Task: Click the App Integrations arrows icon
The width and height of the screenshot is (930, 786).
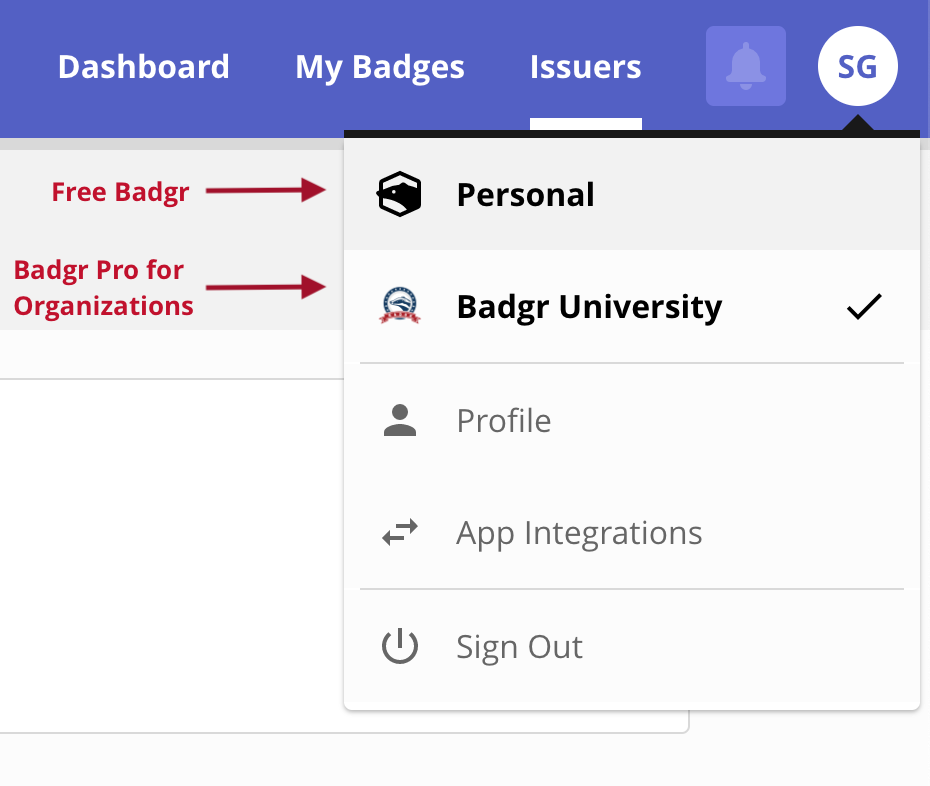Action: pyautogui.click(x=399, y=533)
